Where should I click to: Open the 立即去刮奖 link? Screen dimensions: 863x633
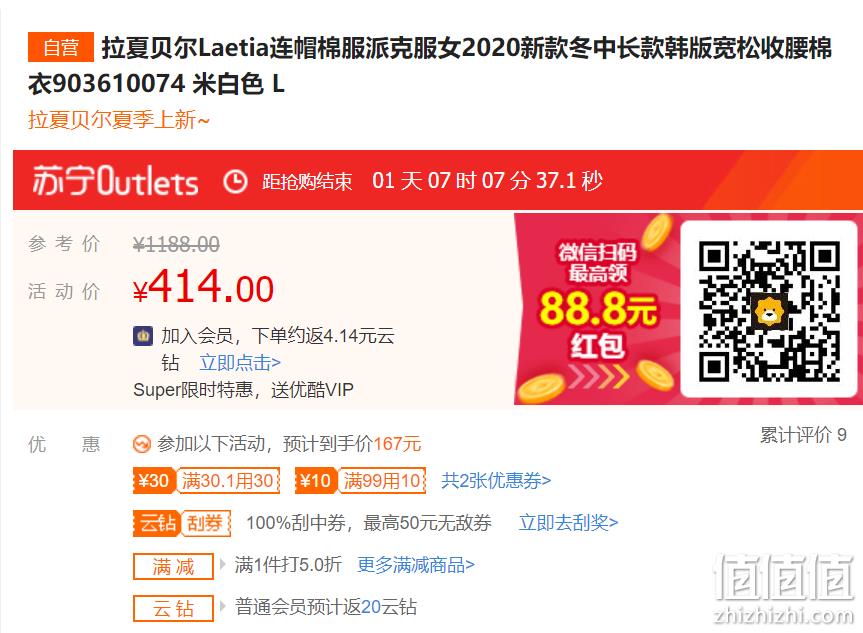[569, 522]
